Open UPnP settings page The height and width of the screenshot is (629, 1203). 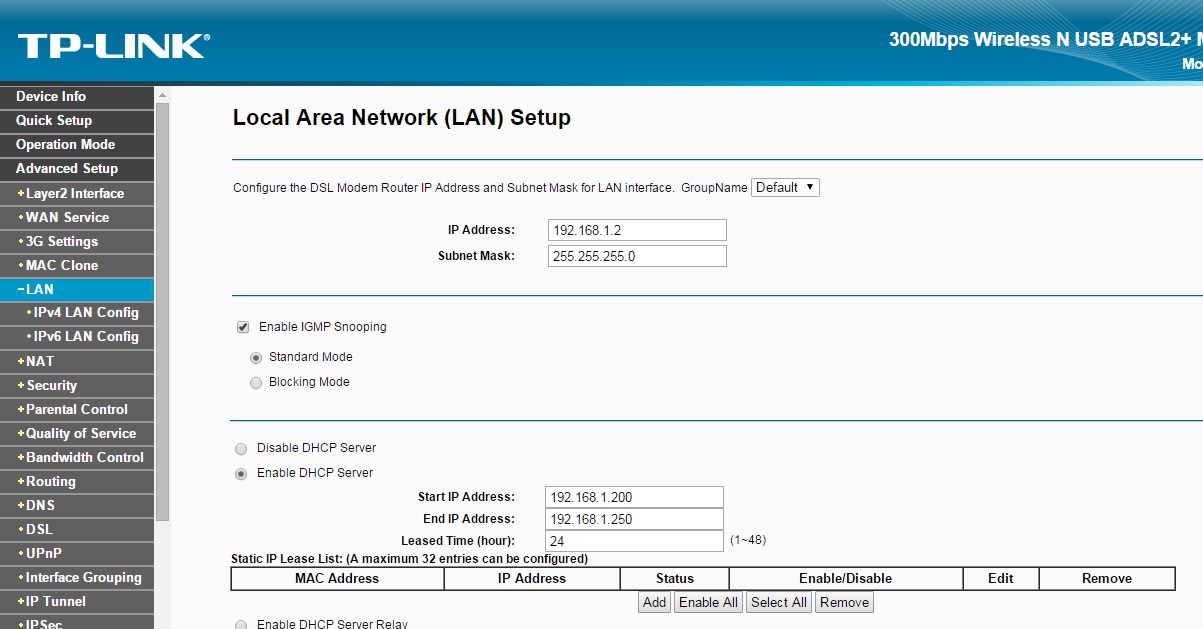(x=77, y=553)
